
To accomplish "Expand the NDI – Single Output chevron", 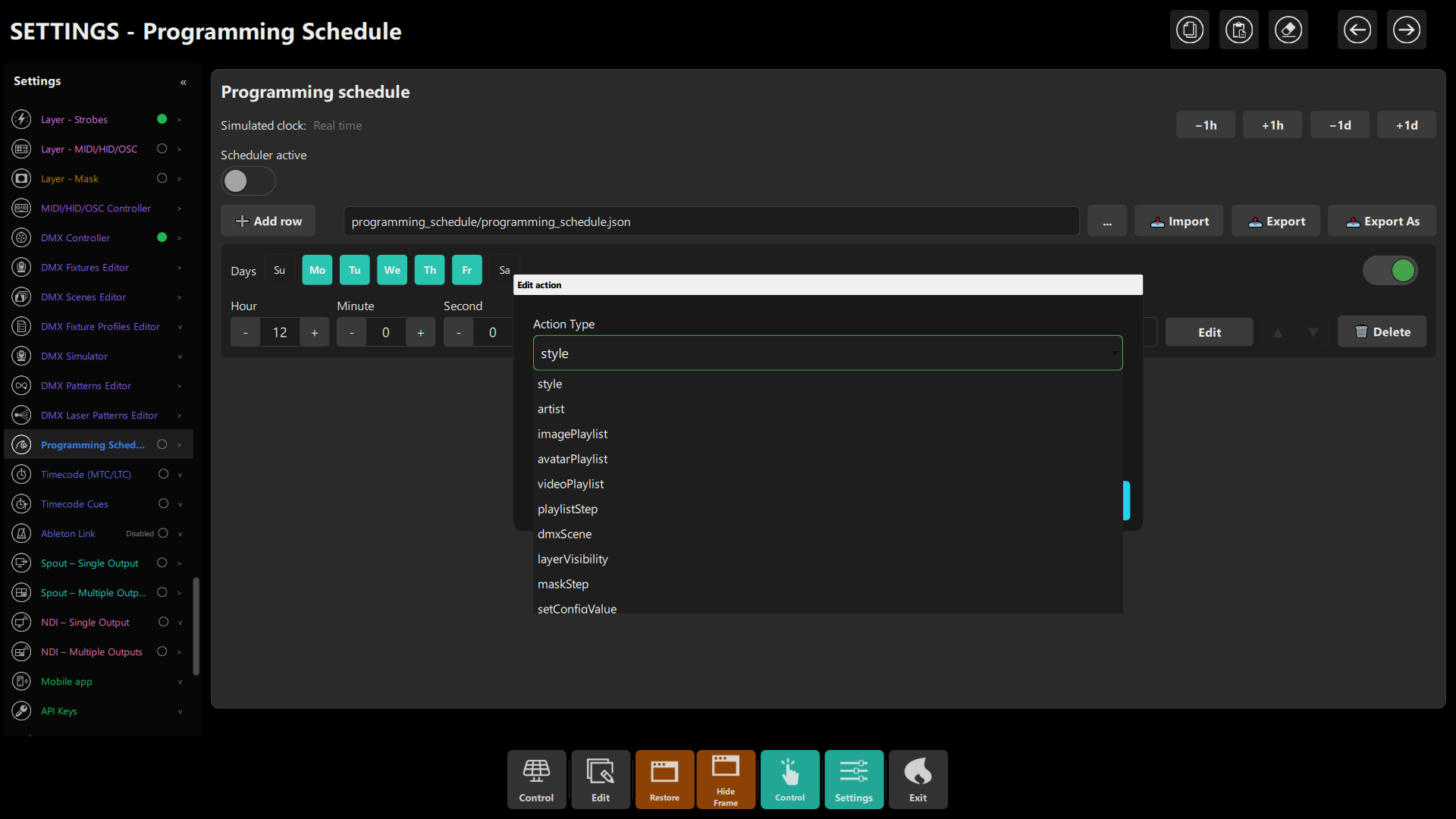I will (x=180, y=623).
